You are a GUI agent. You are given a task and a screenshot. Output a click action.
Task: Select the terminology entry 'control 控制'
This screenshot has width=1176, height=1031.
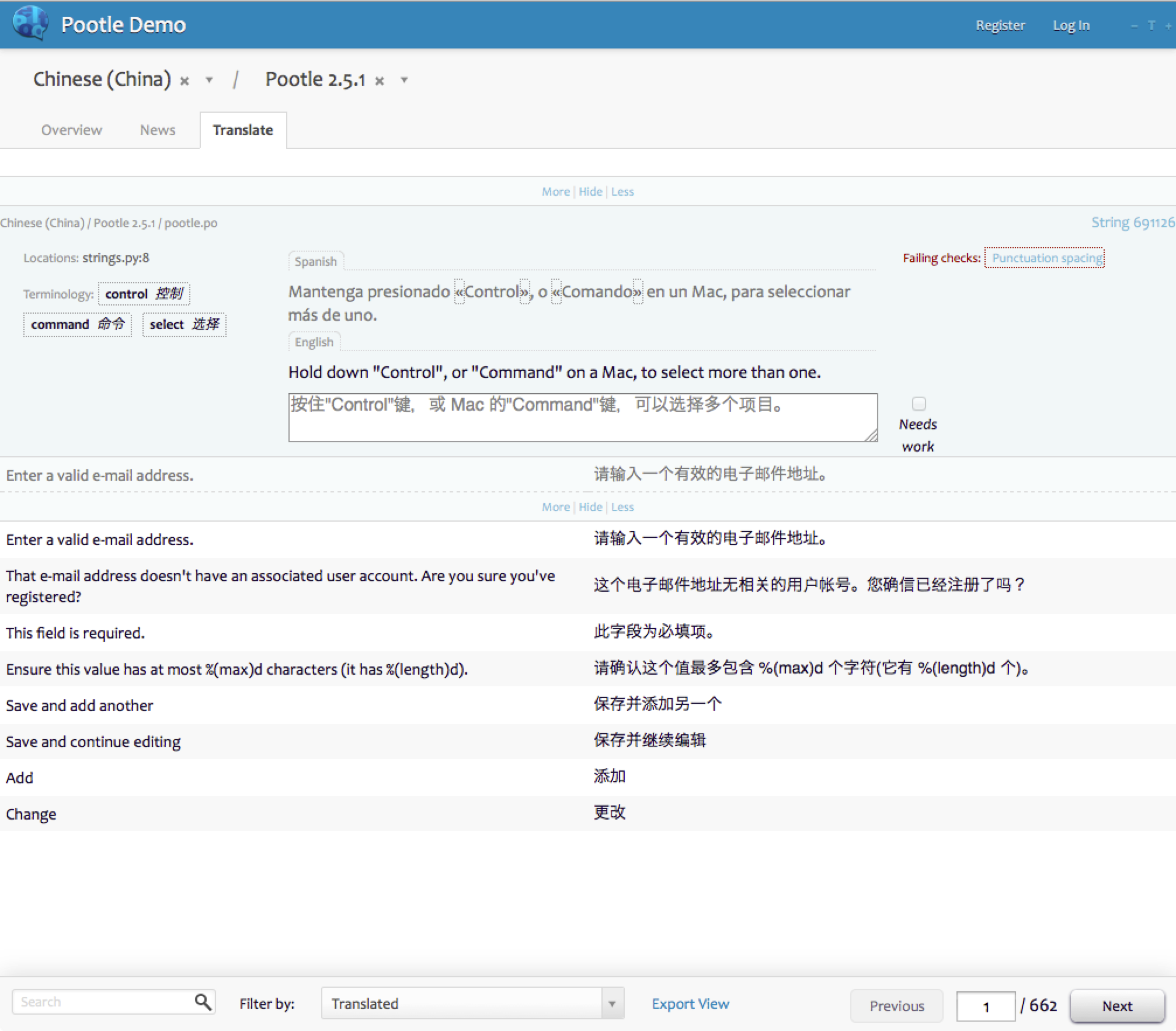click(x=144, y=294)
